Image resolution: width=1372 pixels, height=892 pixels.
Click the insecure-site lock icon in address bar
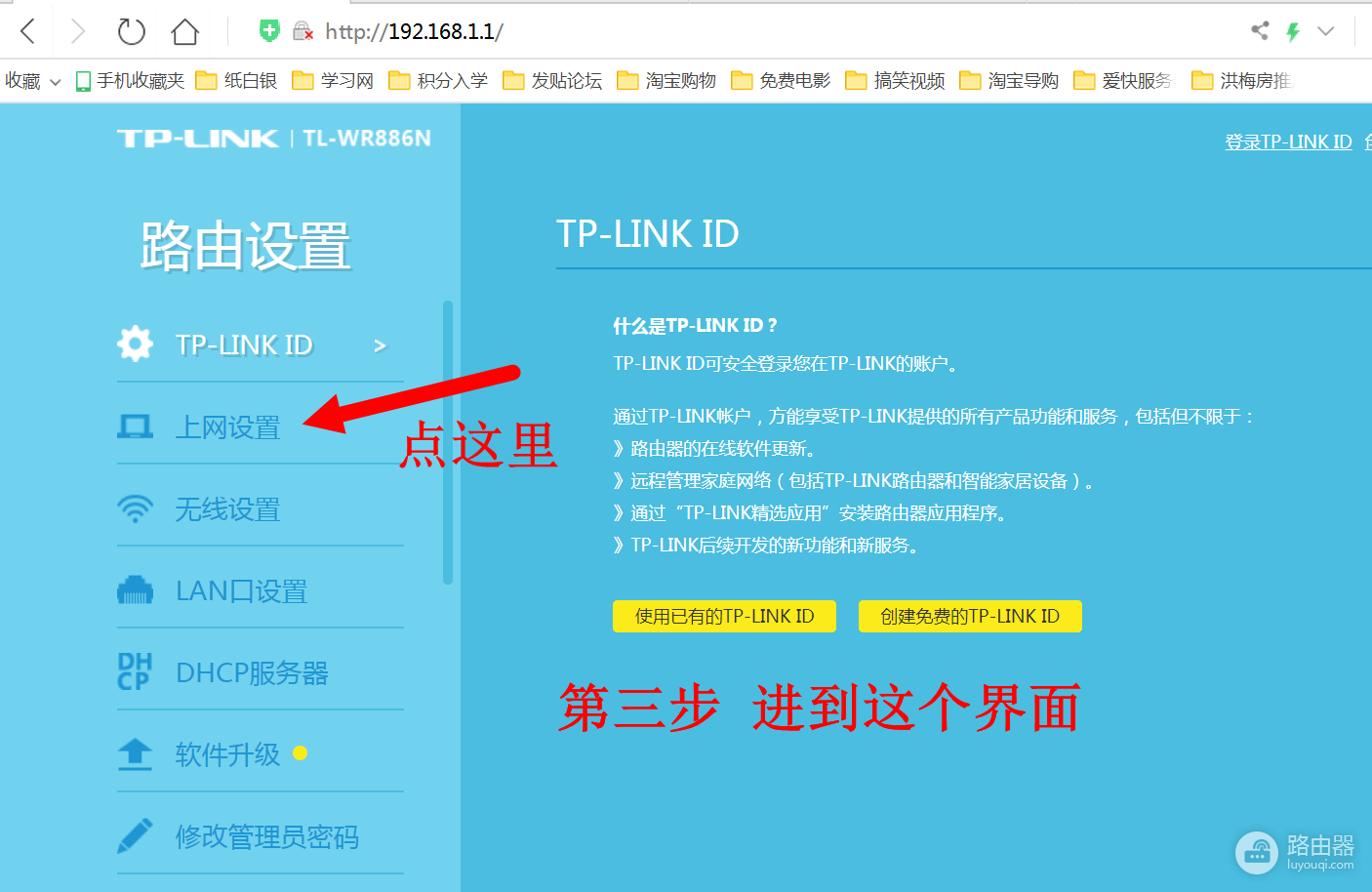pos(303,31)
